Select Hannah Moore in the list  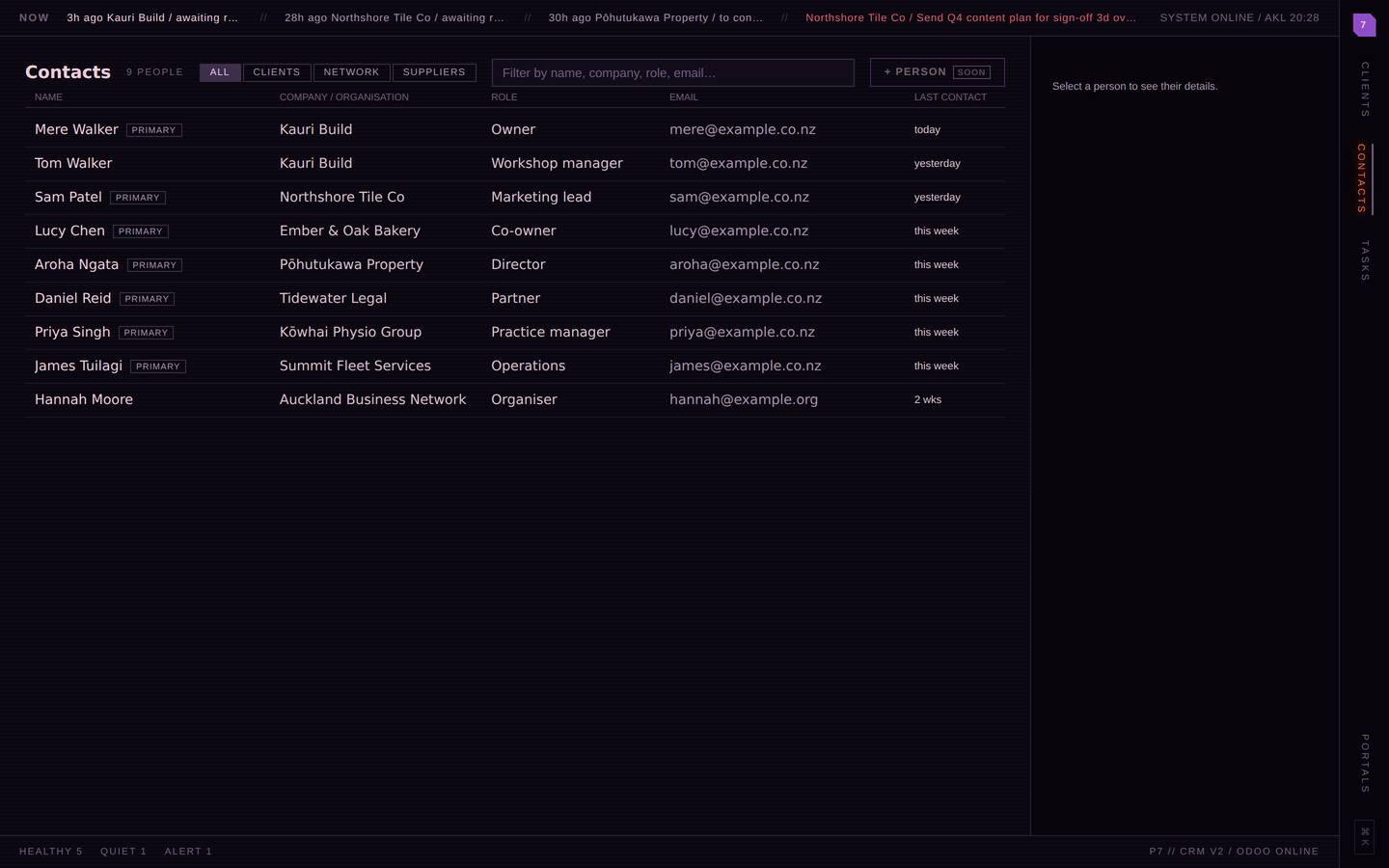click(x=515, y=399)
